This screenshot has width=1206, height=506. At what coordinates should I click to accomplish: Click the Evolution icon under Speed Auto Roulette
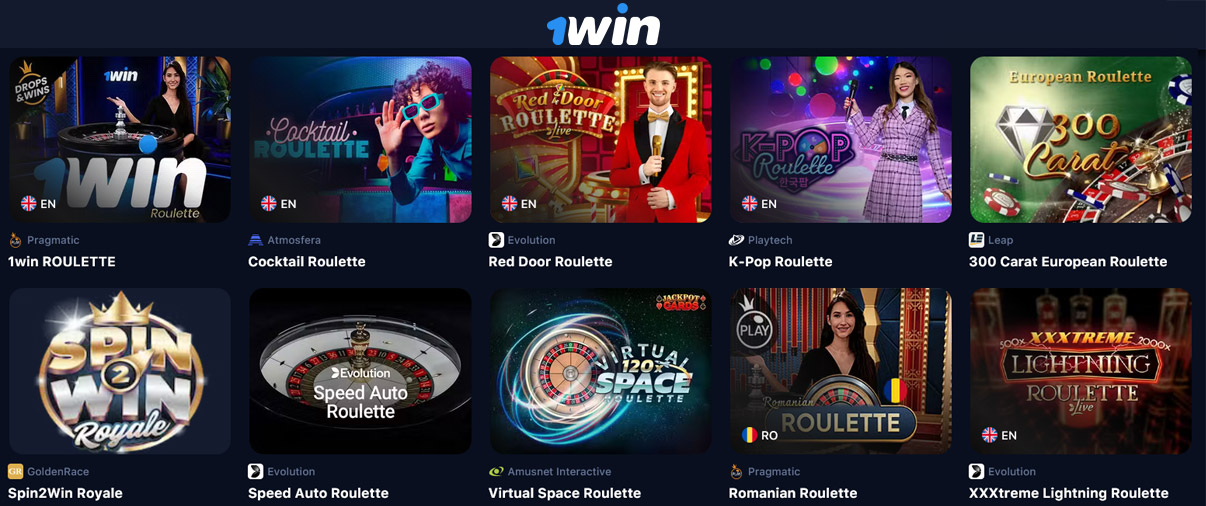[x=256, y=471]
